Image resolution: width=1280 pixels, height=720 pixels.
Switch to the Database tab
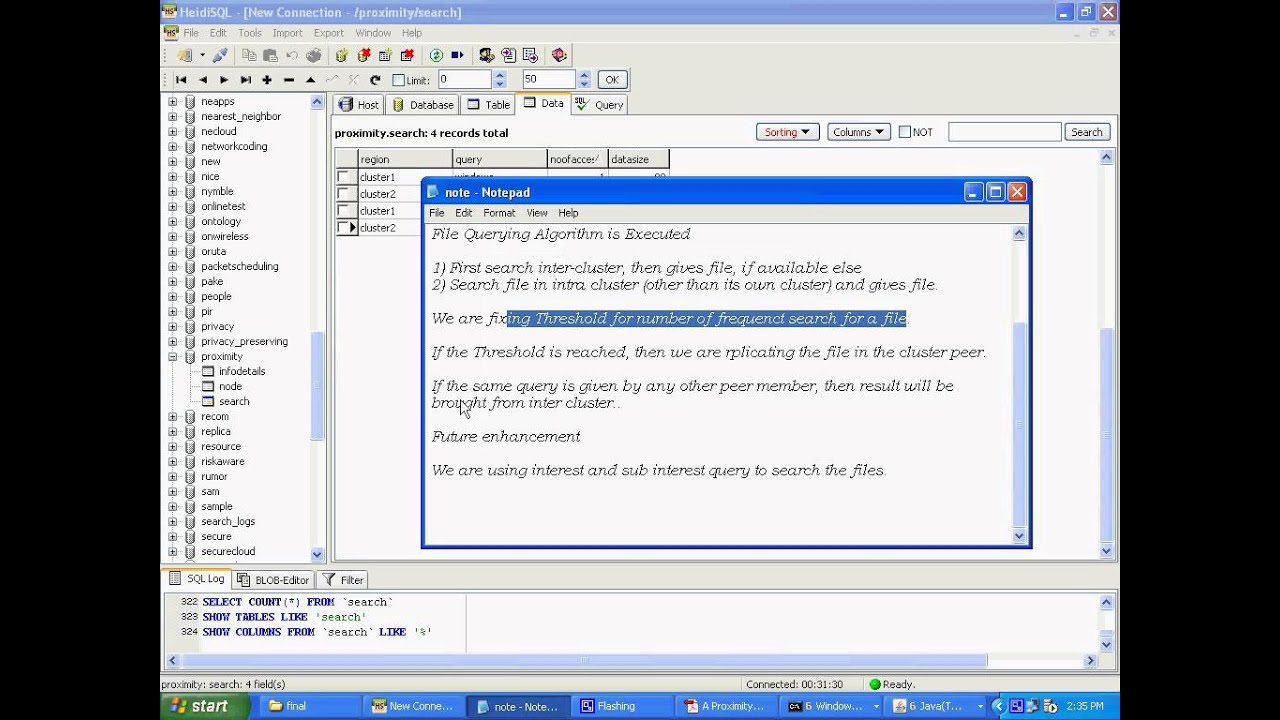pos(423,104)
